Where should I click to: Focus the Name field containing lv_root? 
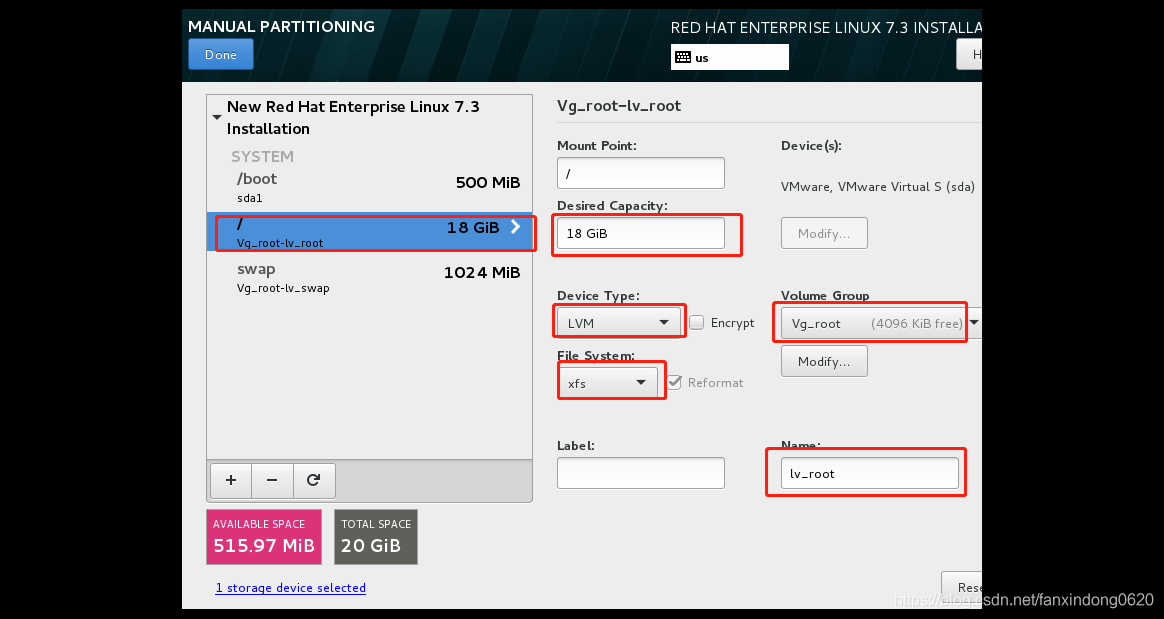[869, 473]
